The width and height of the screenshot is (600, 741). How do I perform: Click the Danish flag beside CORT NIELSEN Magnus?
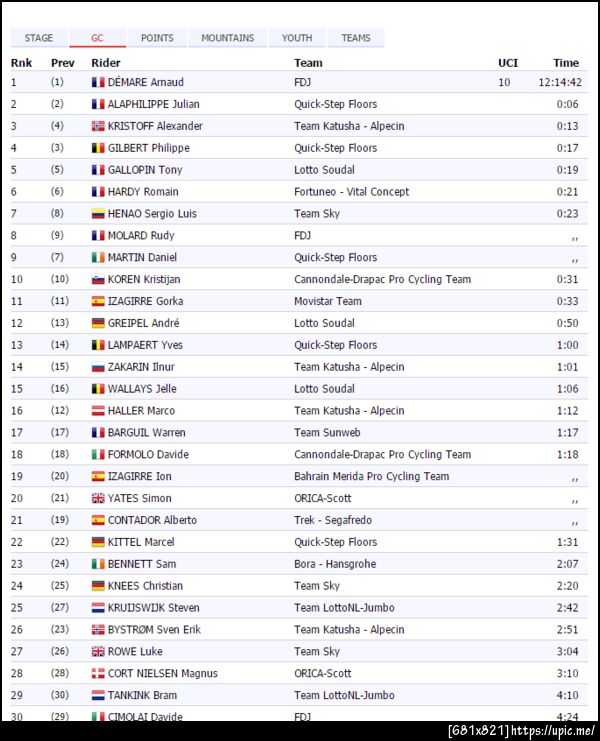98,673
